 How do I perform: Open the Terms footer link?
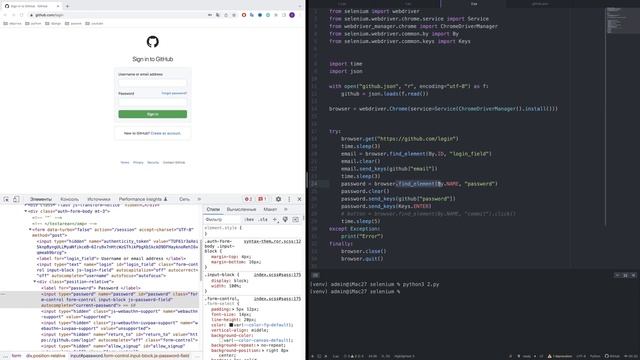coord(125,162)
